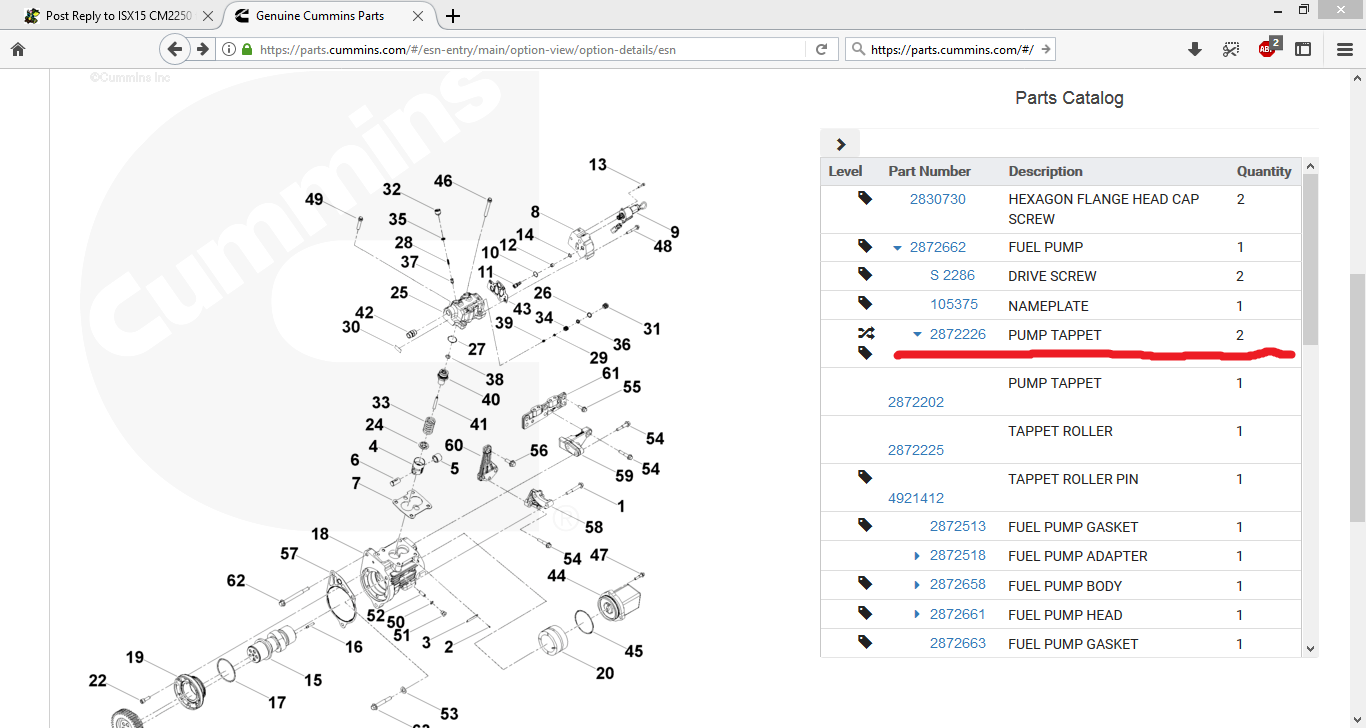
Task: Click the go arrow in search box
Action: click(x=1046, y=49)
